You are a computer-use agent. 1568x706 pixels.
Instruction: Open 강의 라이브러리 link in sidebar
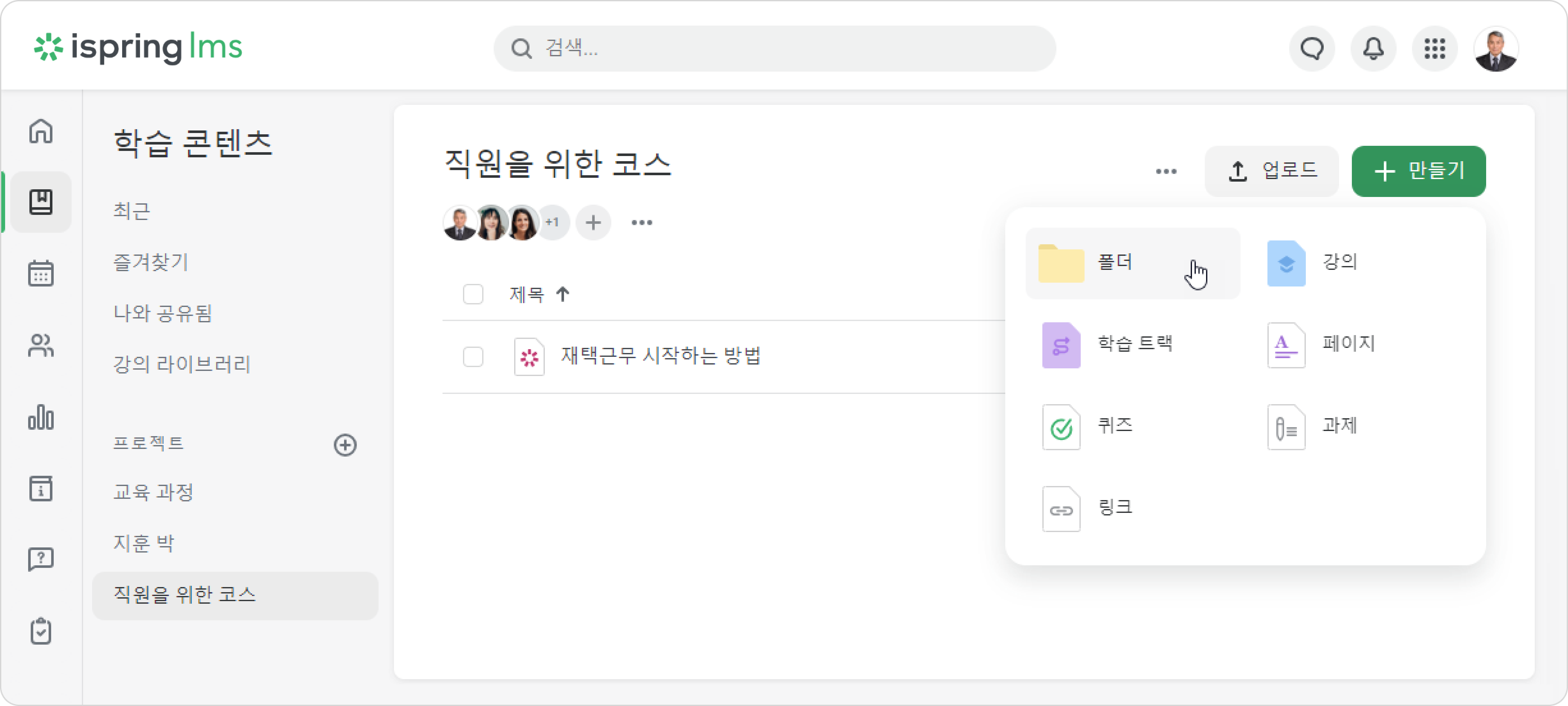(182, 365)
